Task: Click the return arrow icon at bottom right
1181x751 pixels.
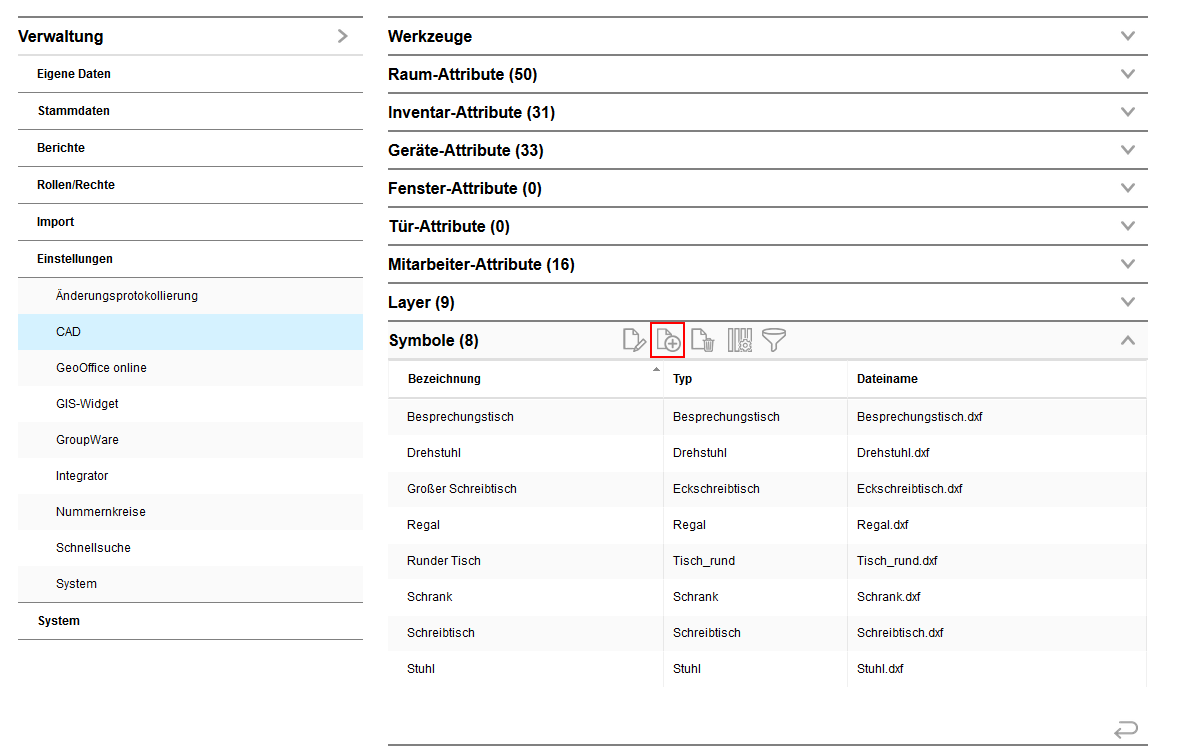Action: pos(1126,730)
